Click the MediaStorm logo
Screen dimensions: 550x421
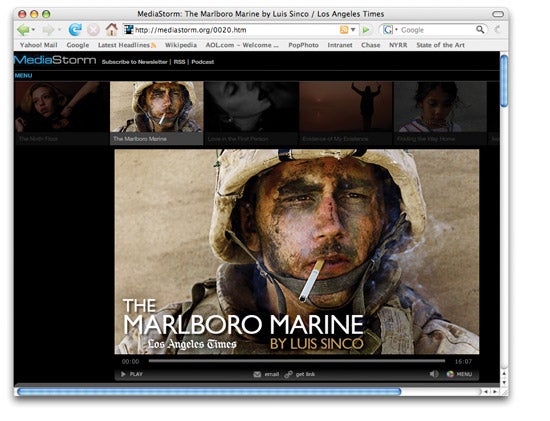(55, 60)
